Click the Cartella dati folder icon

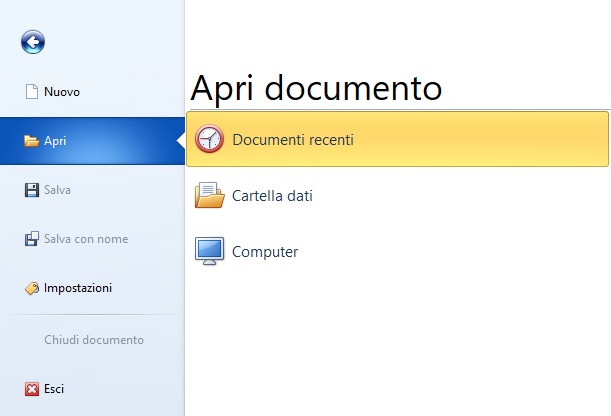pyautogui.click(x=210, y=195)
